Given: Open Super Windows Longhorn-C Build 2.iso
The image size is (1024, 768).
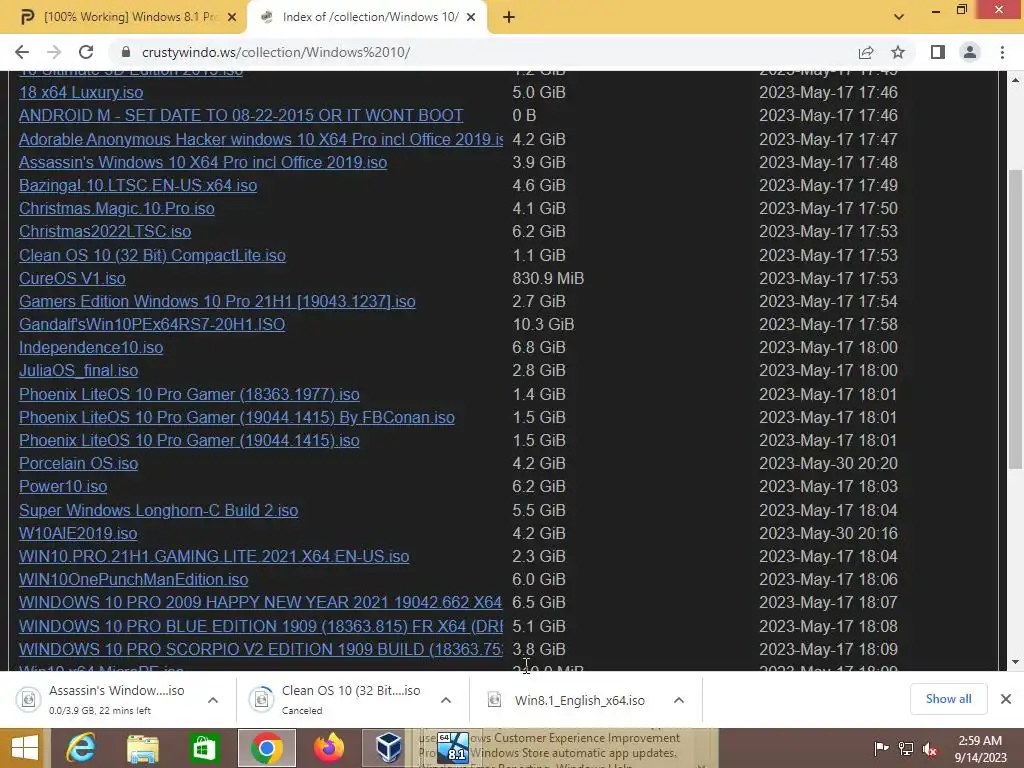Looking at the screenshot, I should [x=159, y=511].
